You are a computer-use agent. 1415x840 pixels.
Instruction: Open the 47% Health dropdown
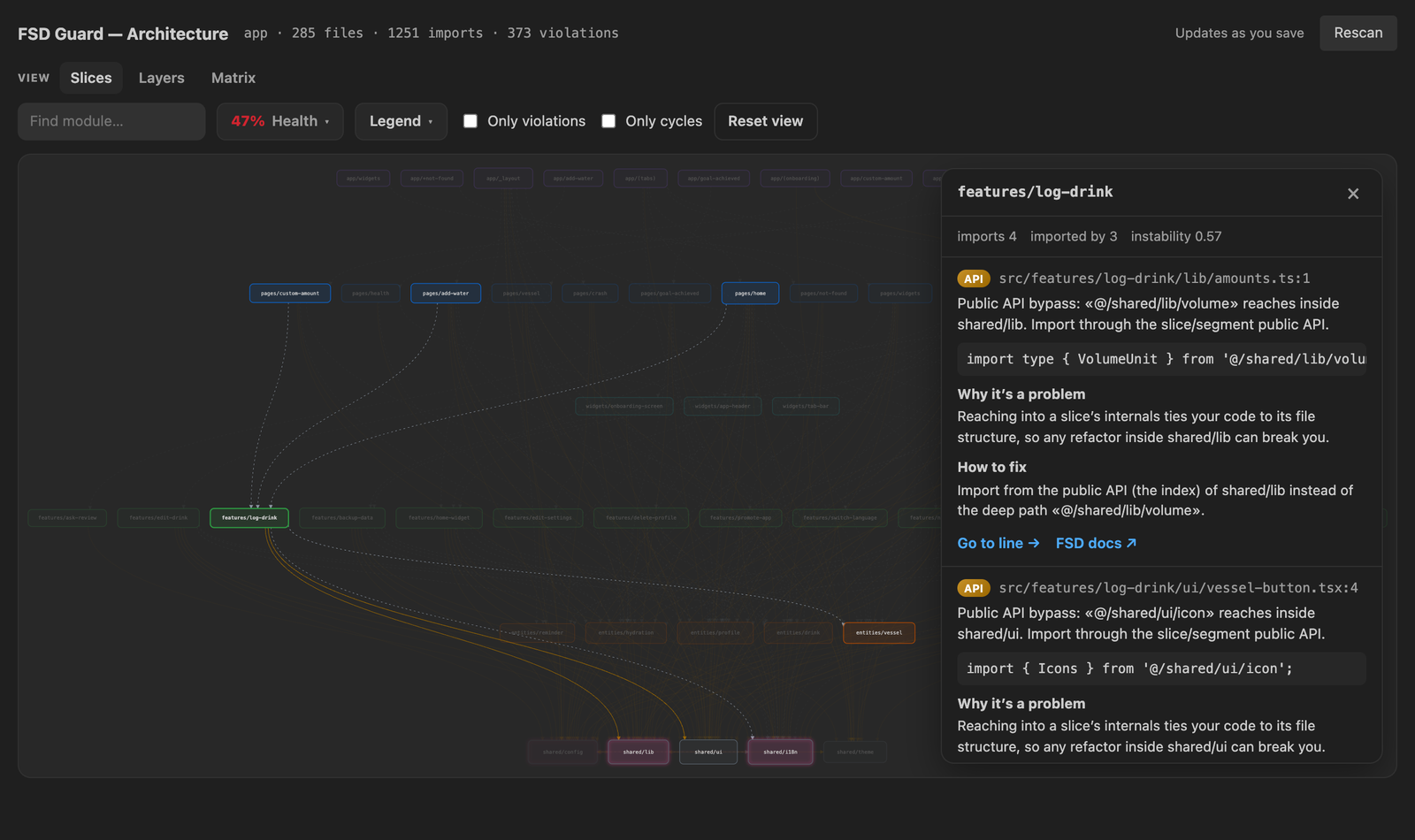coord(280,121)
